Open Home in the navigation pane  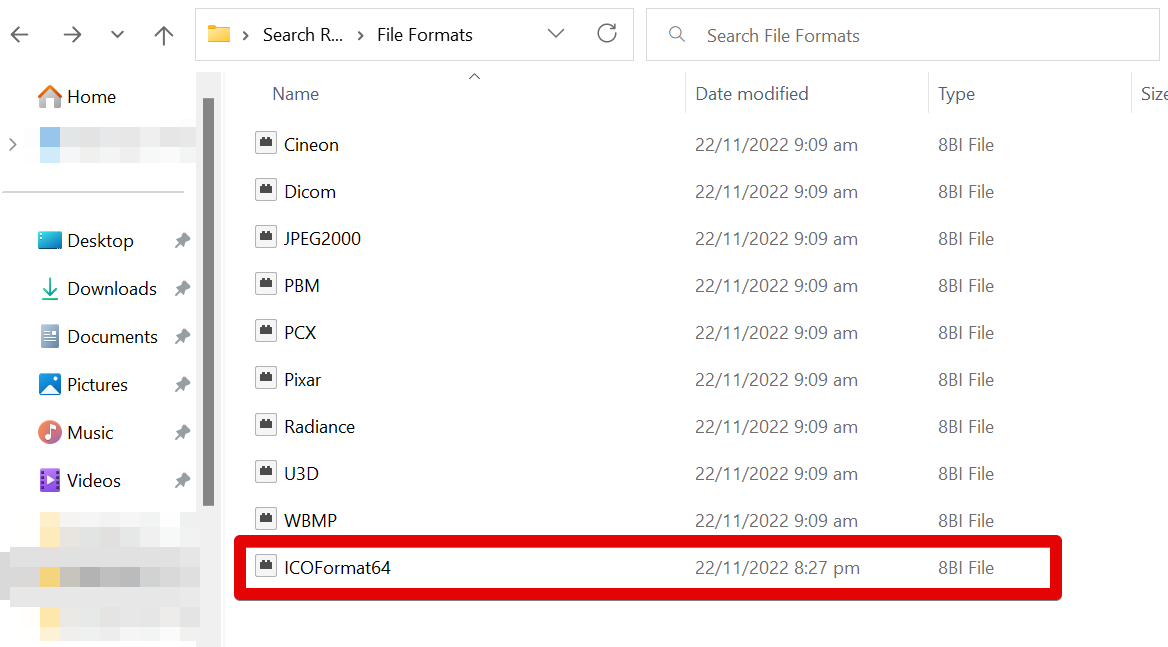(x=90, y=97)
